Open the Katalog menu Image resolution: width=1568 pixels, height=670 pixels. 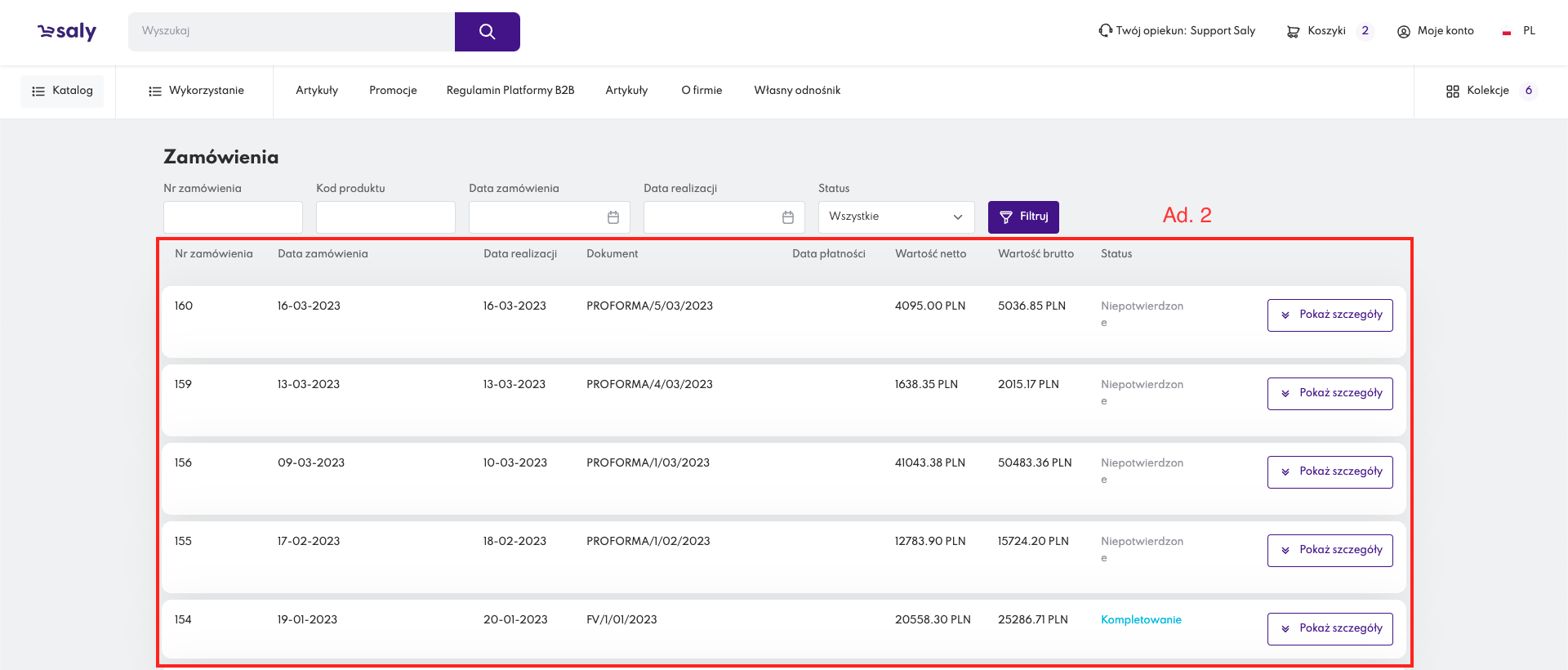pos(62,92)
